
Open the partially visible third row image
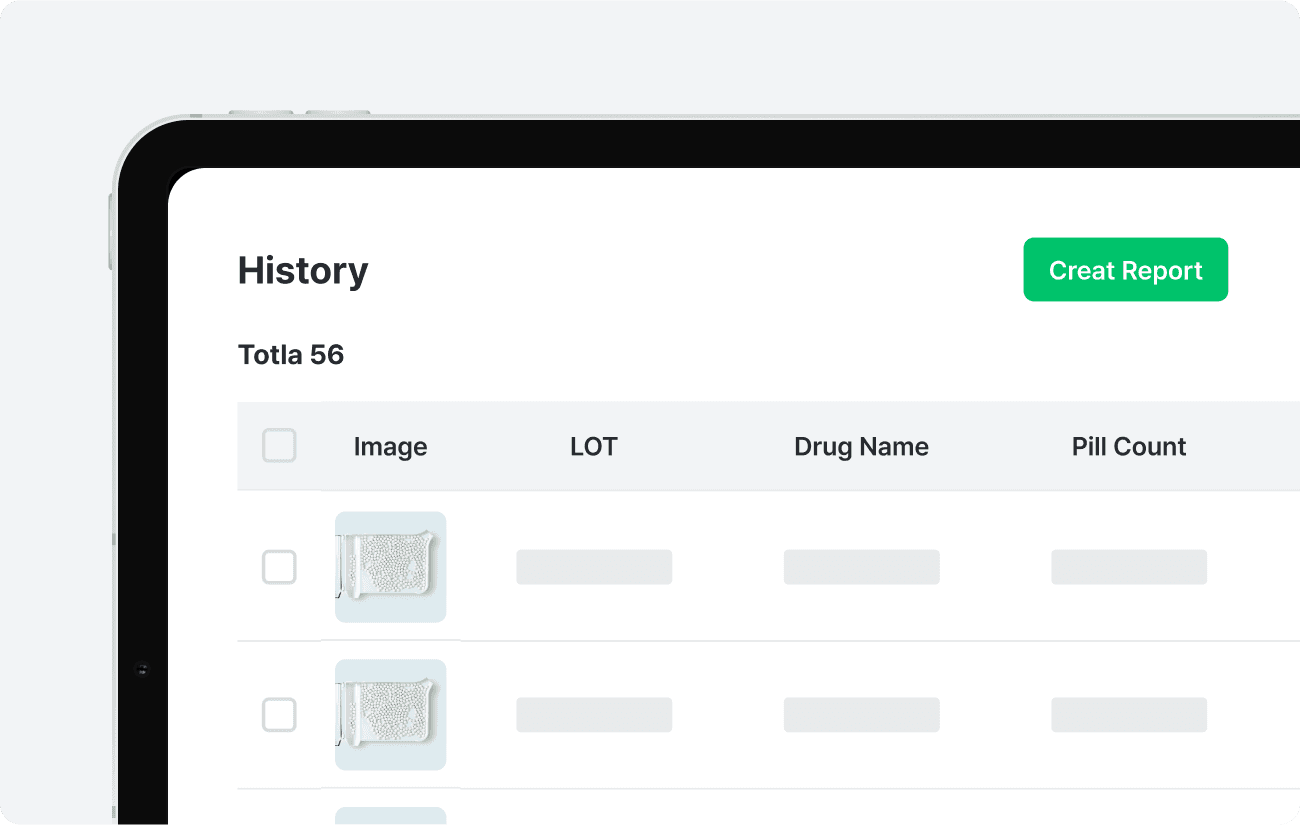[390, 816]
